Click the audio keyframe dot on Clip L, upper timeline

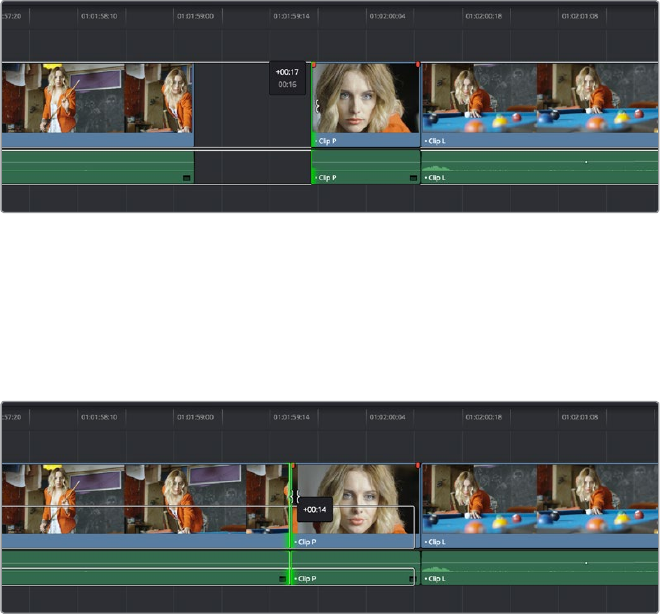pos(586,162)
